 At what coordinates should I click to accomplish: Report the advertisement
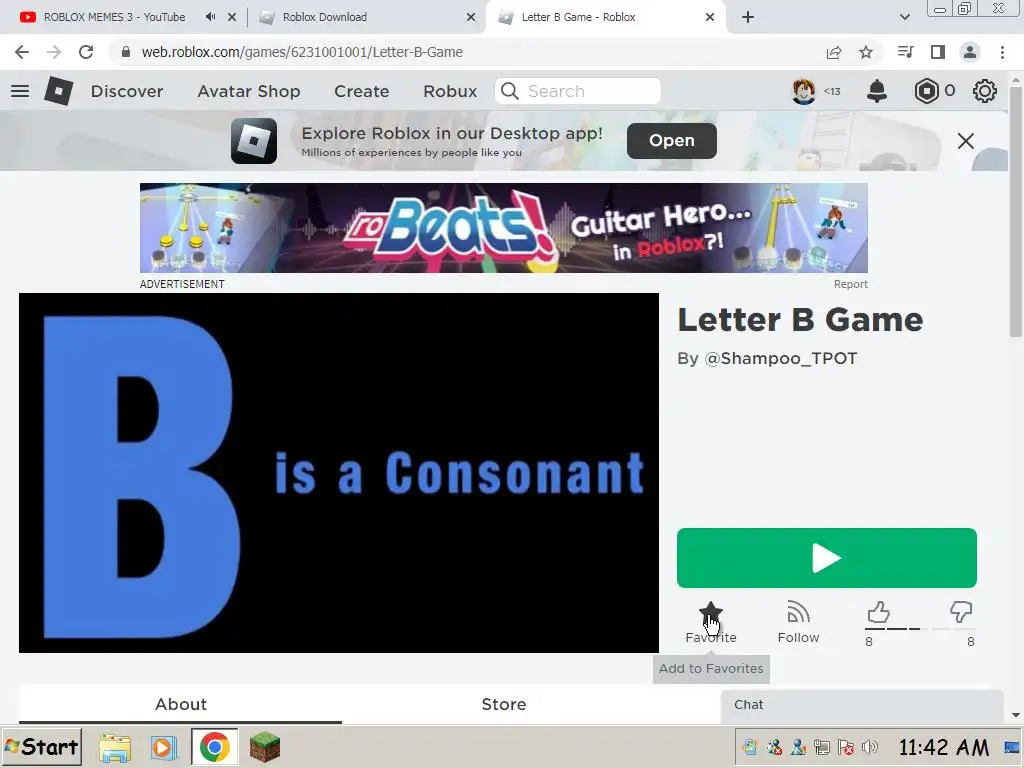click(x=850, y=284)
